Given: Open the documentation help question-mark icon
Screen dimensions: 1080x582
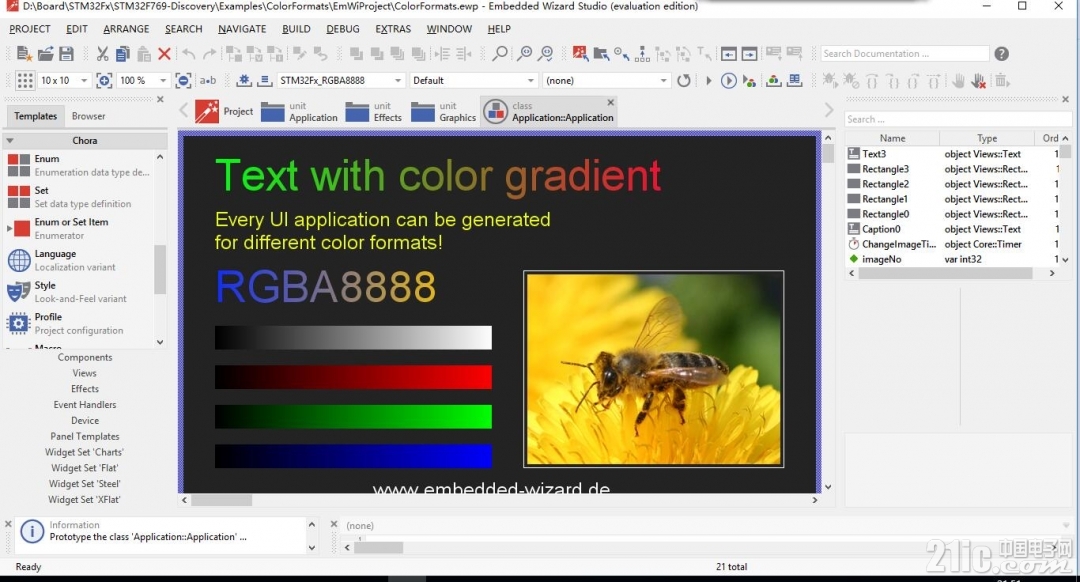Looking at the screenshot, I should click(1001, 54).
